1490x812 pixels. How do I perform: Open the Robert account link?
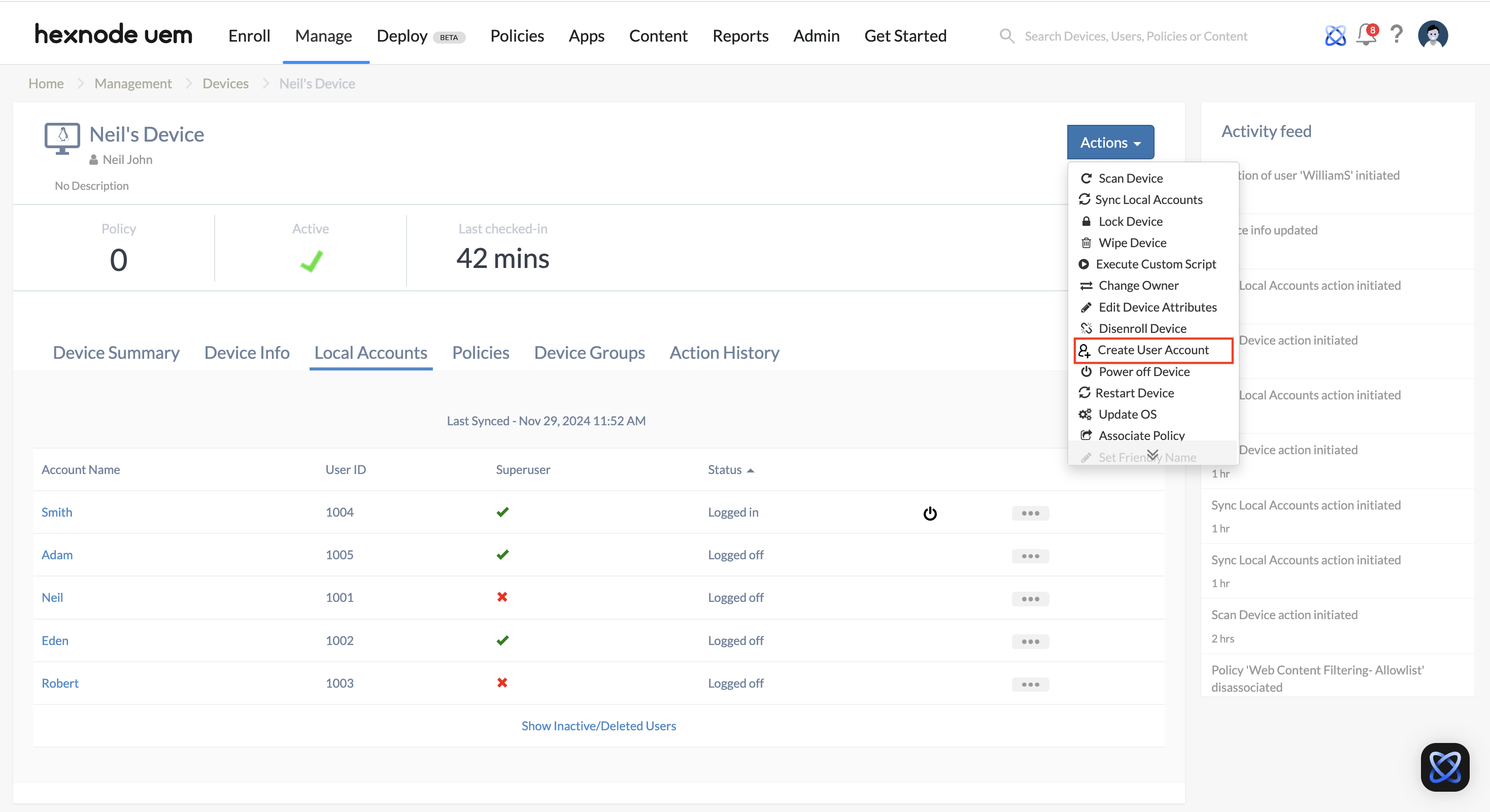(59, 684)
